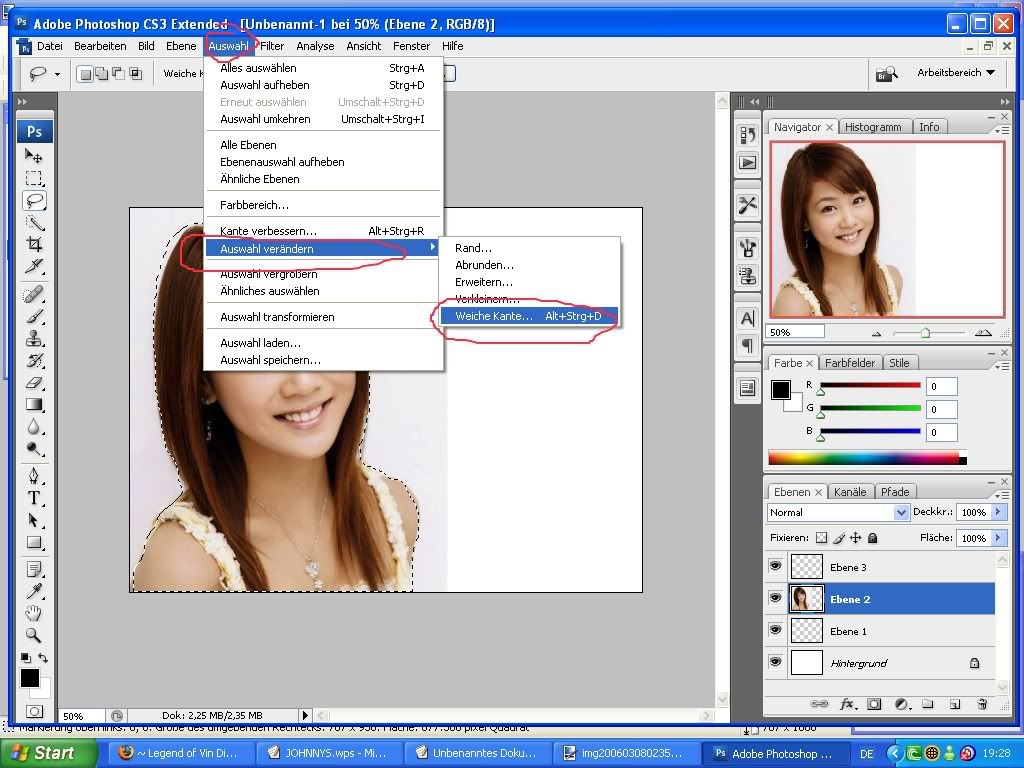Open the Arbeitsbereich workspace dropdown
This screenshot has width=1024, height=768.
pyautogui.click(x=956, y=72)
